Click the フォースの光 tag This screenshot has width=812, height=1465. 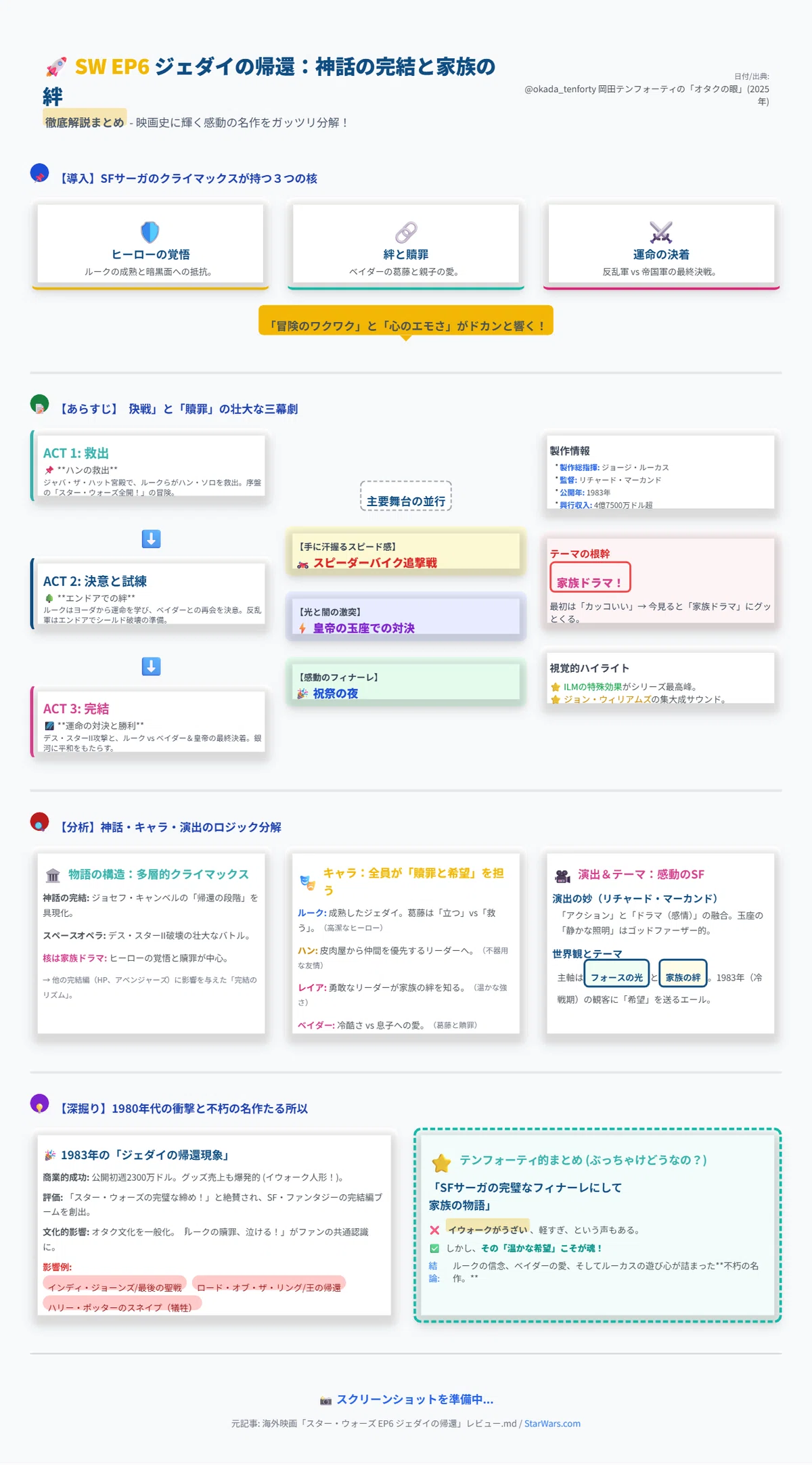pyautogui.click(x=616, y=974)
